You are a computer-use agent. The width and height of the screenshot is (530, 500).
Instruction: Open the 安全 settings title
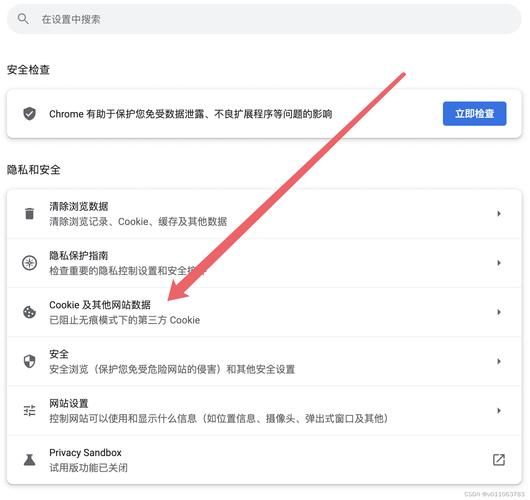[59, 354]
